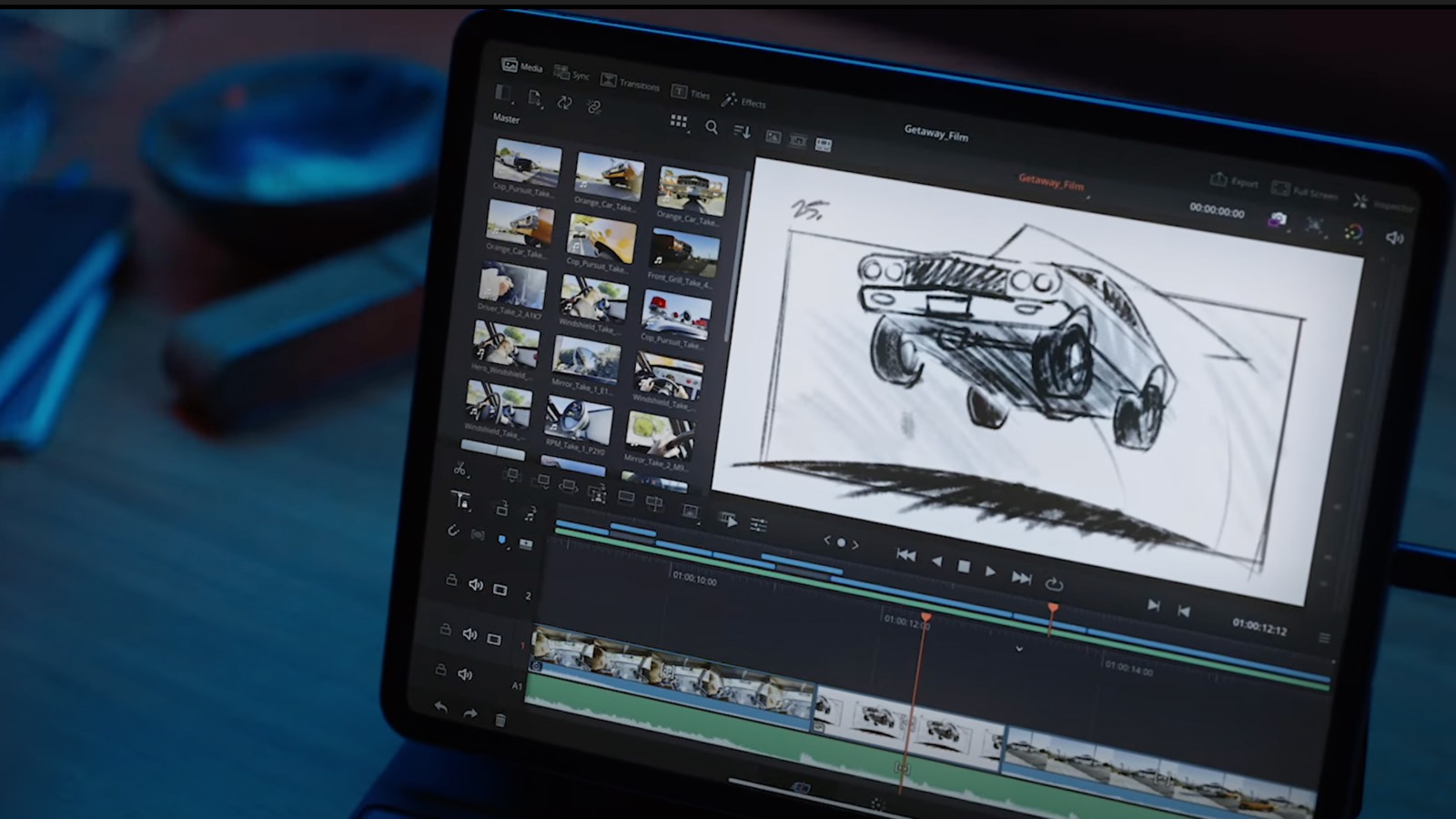Click the Full Screen button
The height and width of the screenshot is (819, 1456).
tap(1305, 191)
